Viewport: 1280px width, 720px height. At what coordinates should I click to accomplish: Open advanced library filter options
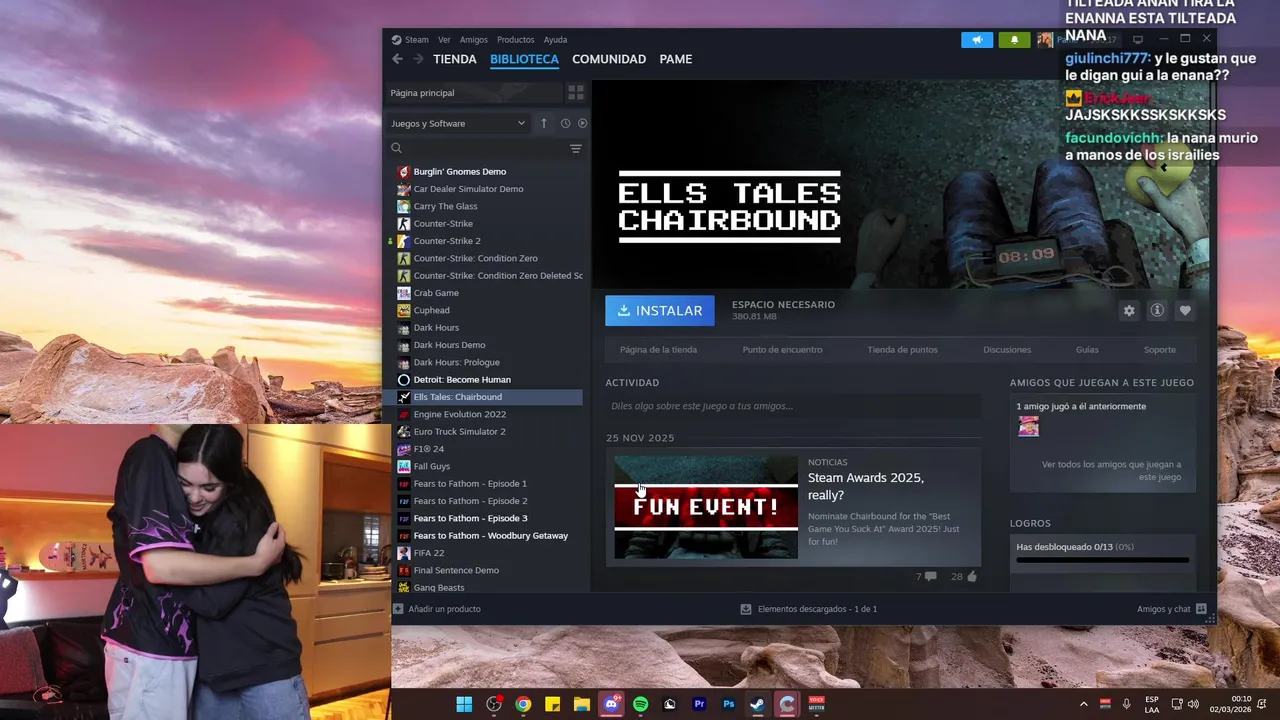pos(576,148)
